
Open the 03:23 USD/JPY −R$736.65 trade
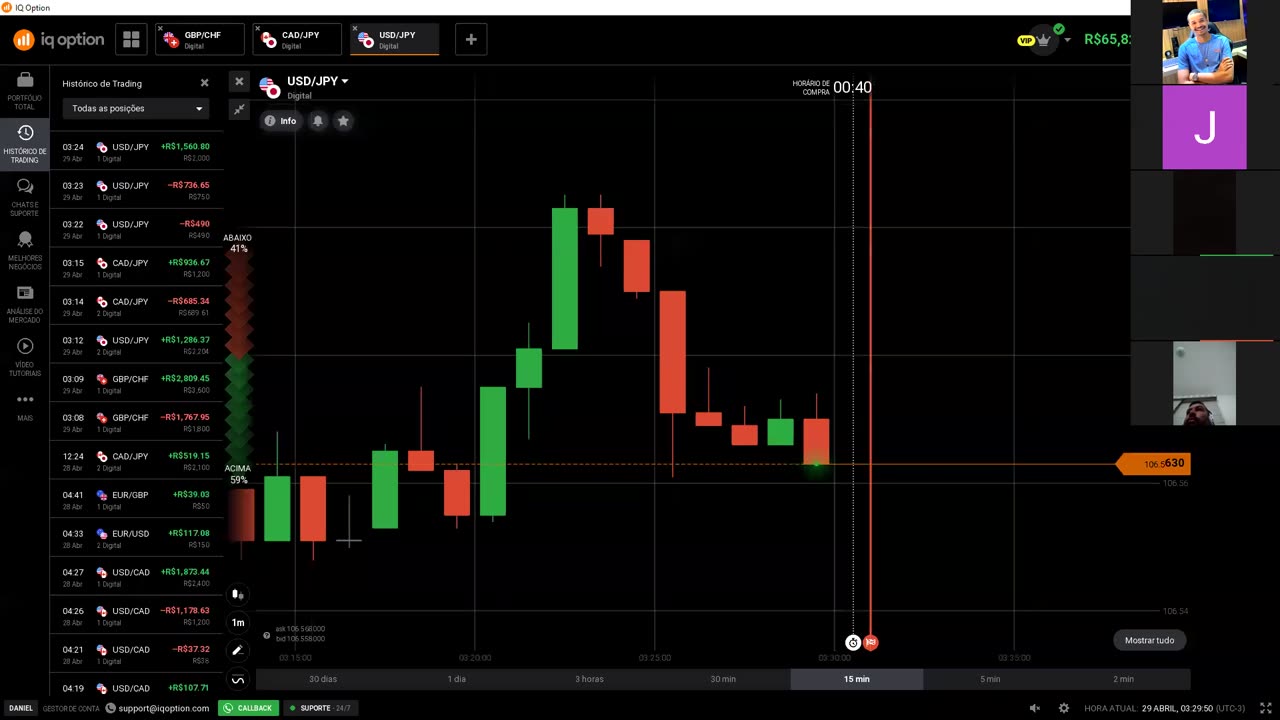pyautogui.click(x=136, y=191)
